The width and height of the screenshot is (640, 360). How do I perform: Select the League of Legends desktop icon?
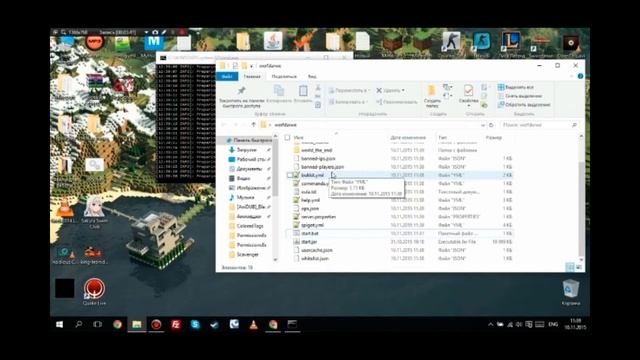510,43
